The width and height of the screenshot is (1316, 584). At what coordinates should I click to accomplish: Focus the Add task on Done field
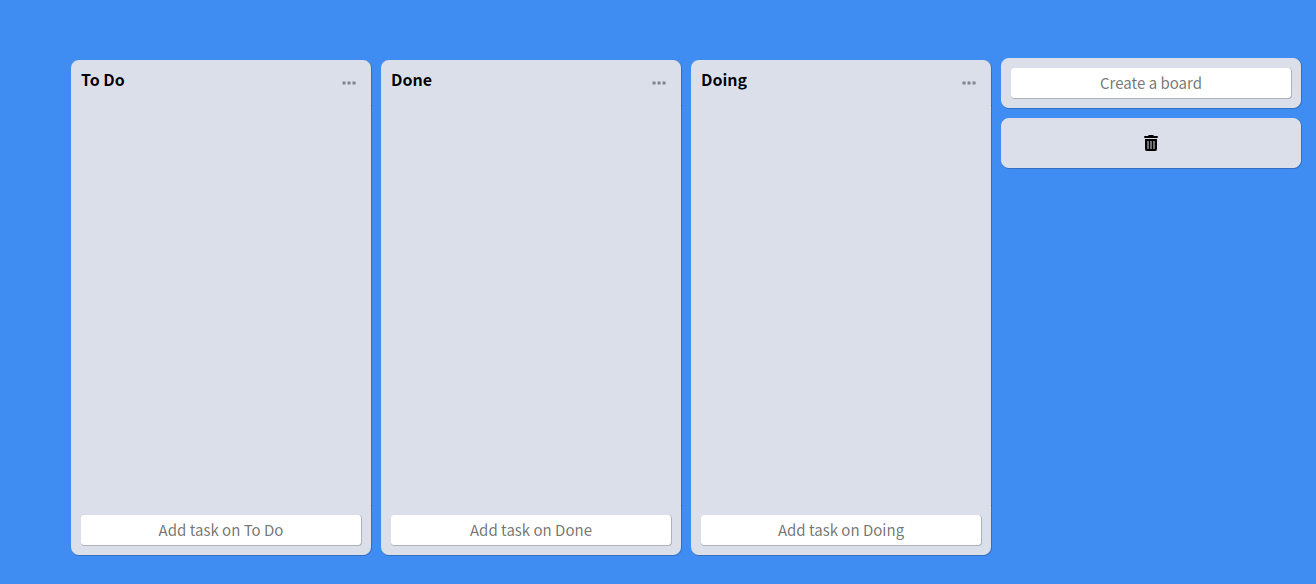[531, 530]
